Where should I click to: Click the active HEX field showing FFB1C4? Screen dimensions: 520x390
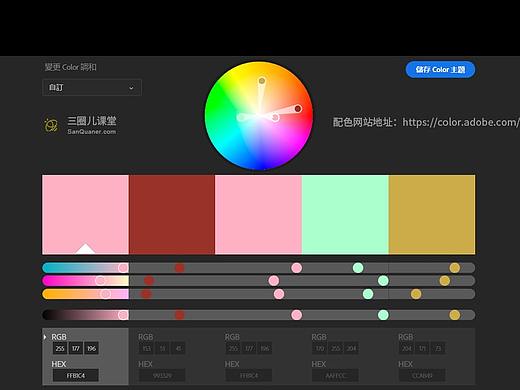tap(76, 375)
